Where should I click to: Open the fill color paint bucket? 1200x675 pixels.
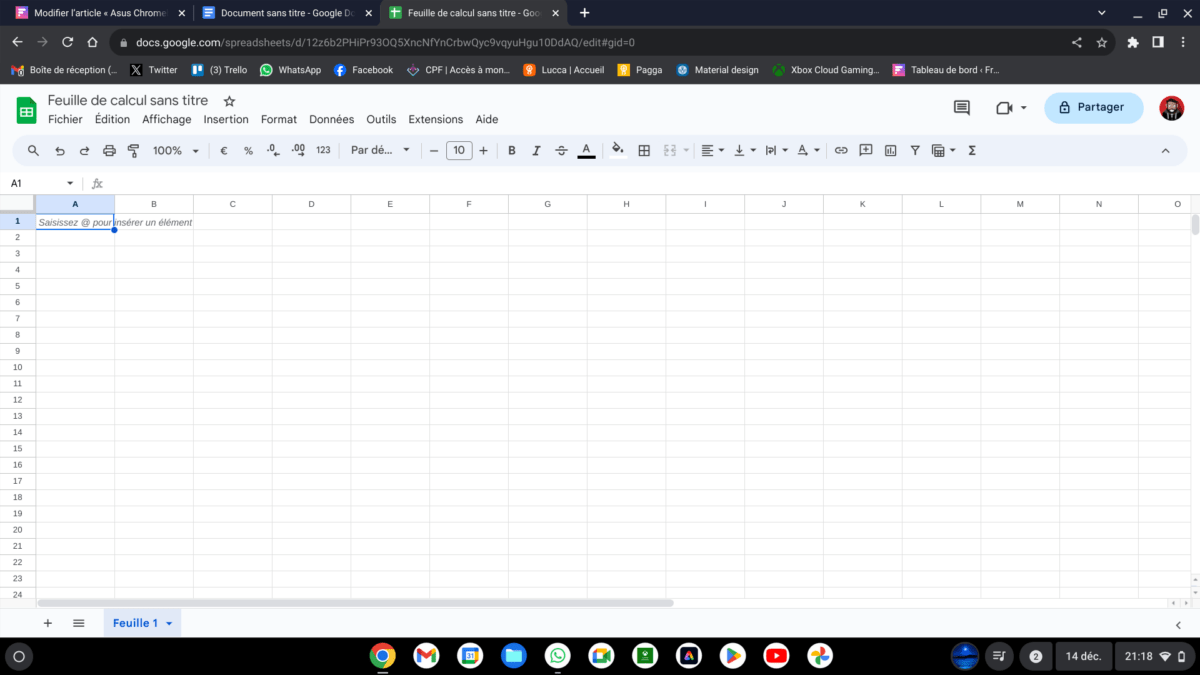pyautogui.click(x=617, y=151)
